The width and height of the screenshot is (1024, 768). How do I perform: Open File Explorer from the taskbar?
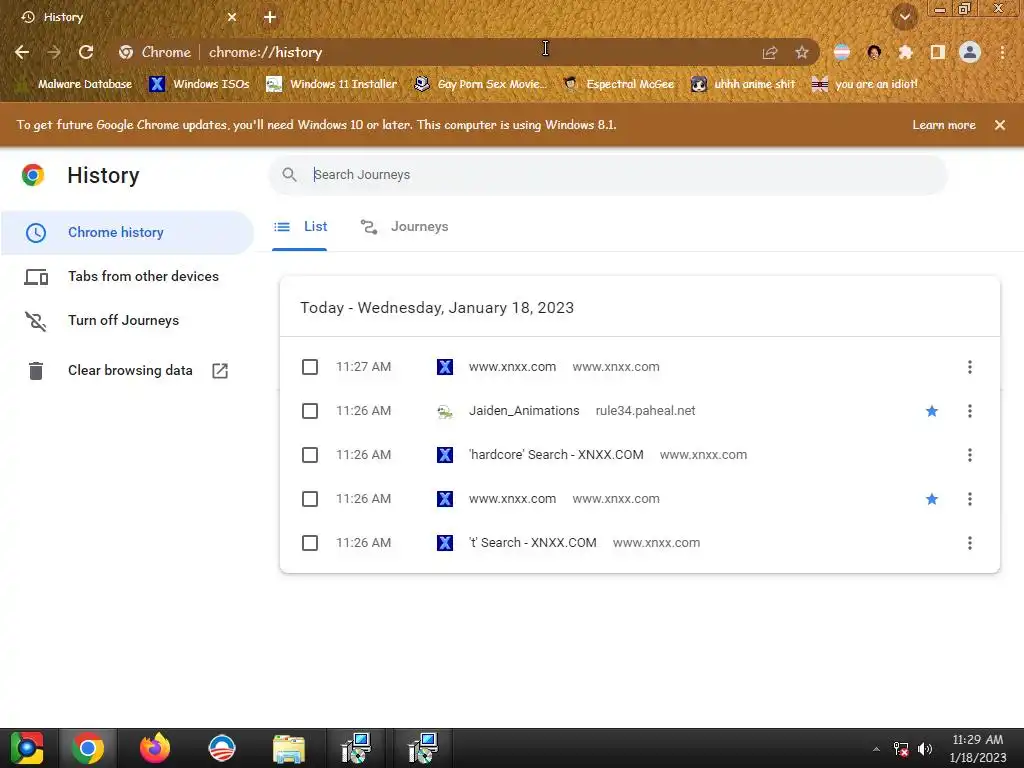289,748
